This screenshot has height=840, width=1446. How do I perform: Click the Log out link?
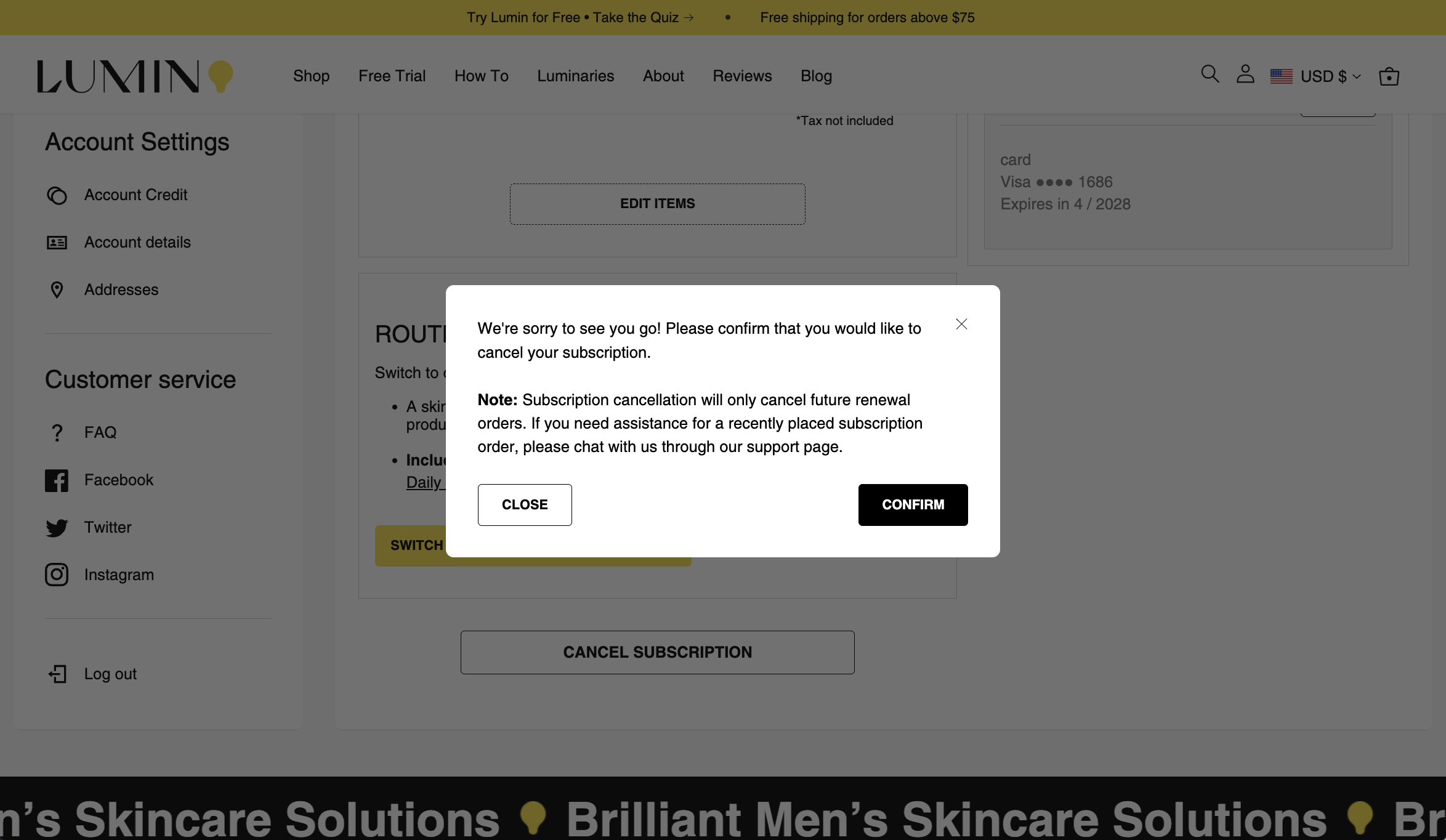[x=110, y=674]
